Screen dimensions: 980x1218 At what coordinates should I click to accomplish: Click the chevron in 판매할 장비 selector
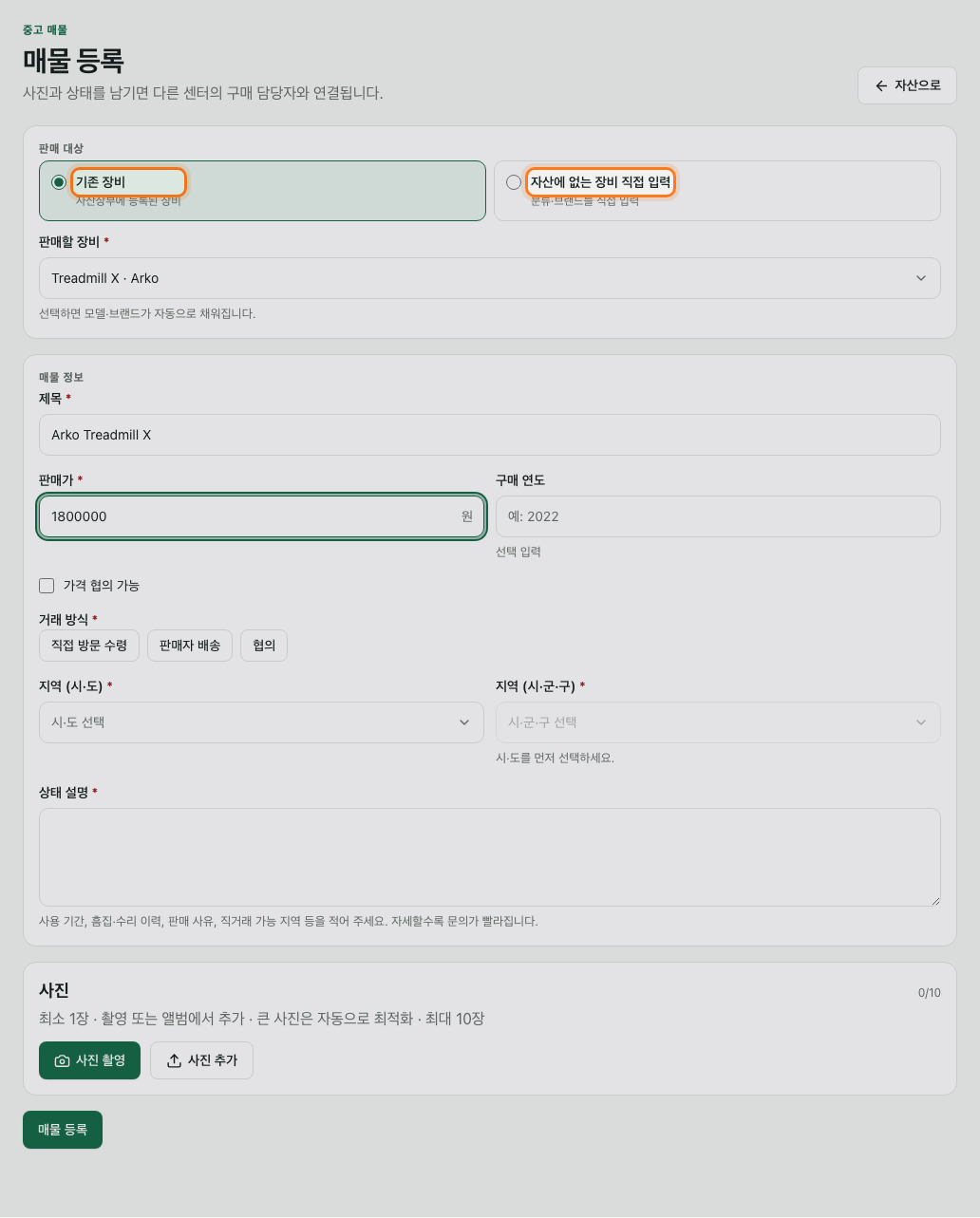click(920, 278)
